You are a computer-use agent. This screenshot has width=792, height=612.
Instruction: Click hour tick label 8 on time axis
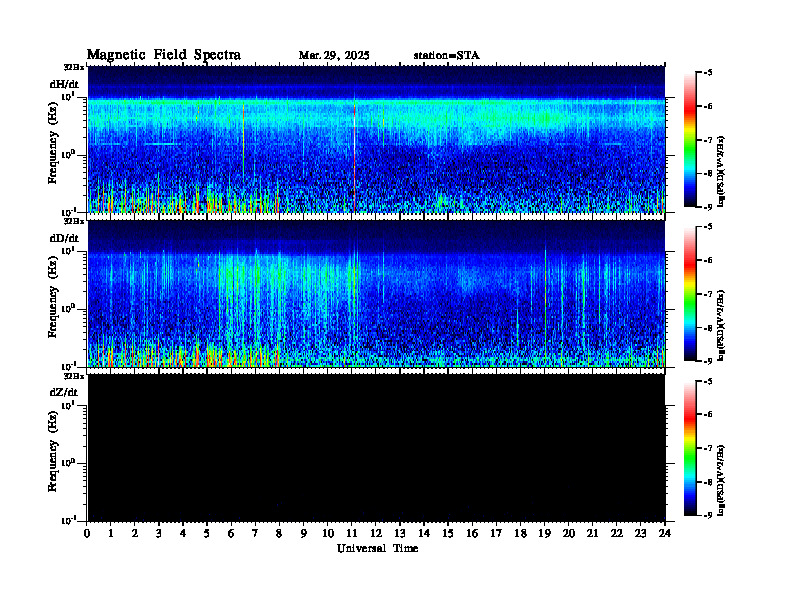click(x=279, y=534)
